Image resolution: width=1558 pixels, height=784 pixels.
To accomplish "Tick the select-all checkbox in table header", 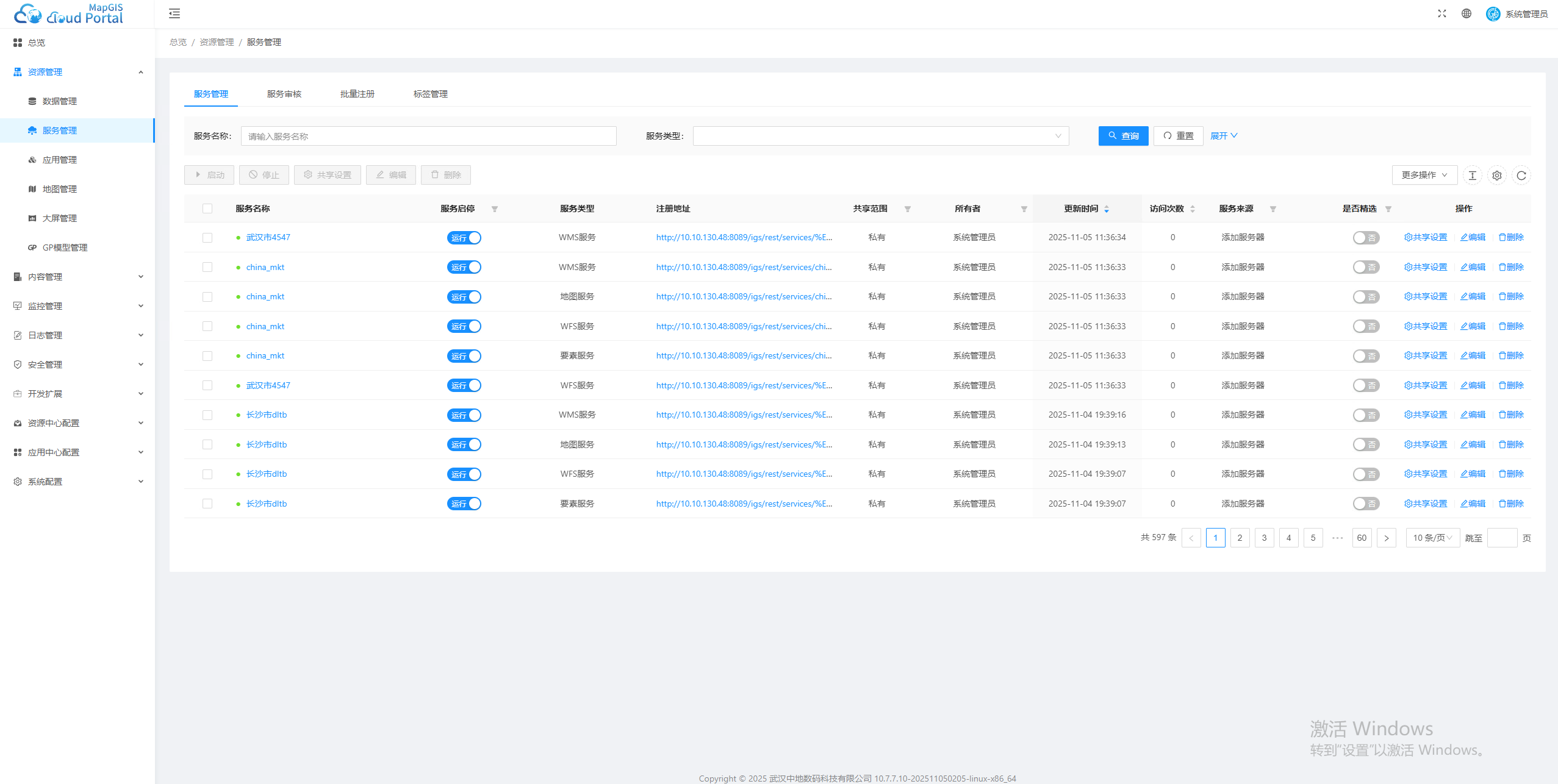I will pos(207,208).
